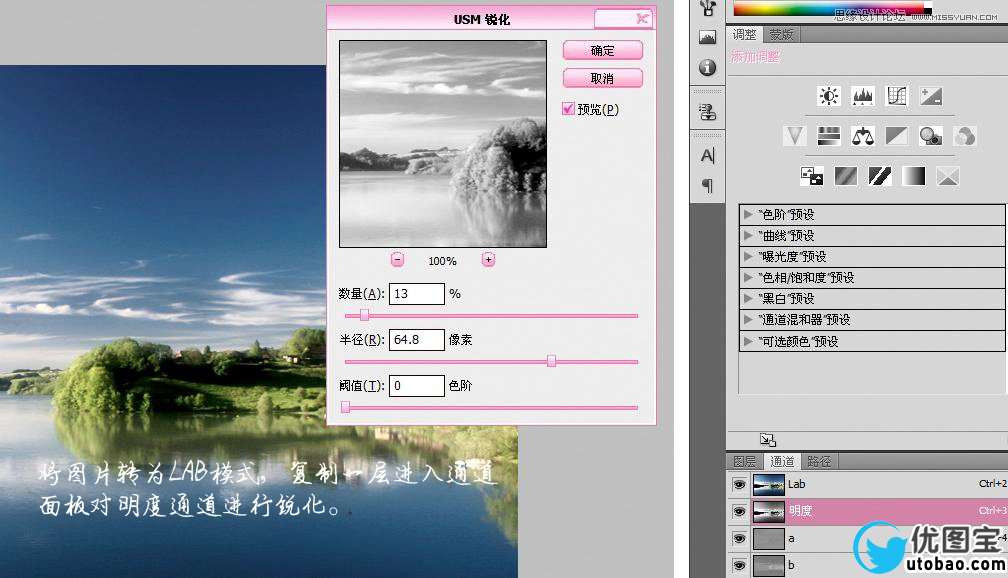Click the 阈值 threshold slider handle
This screenshot has width=1008, height=578.
(346, 407)
